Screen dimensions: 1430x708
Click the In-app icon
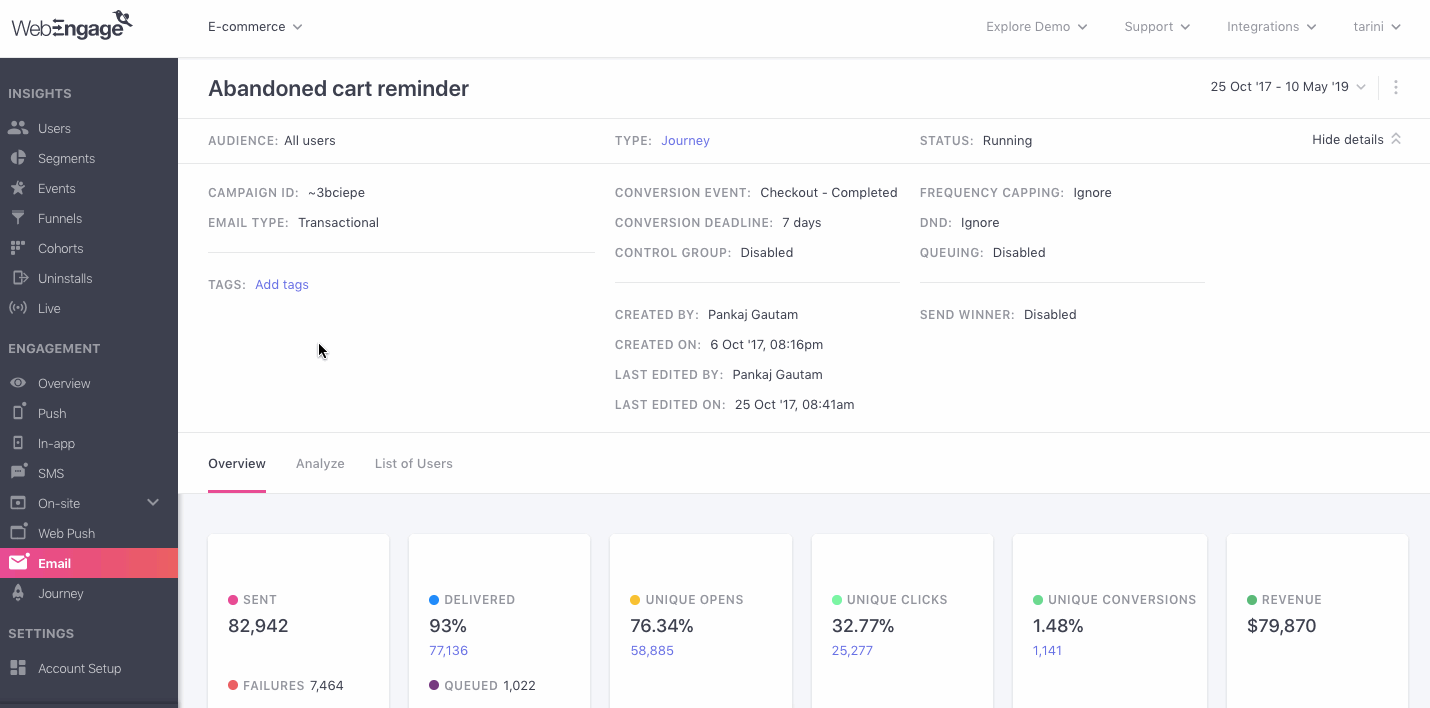coord(18,443)
